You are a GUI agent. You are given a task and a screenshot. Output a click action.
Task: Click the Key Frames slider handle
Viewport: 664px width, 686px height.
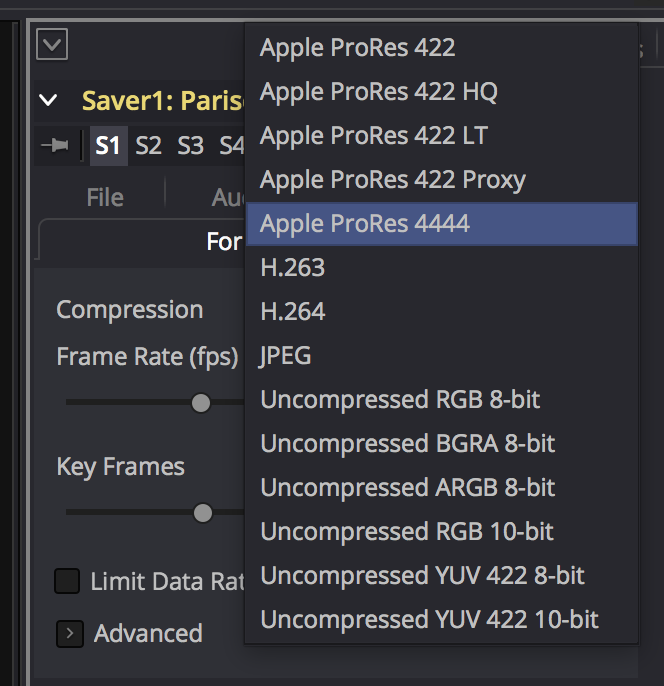pos(203,513)
